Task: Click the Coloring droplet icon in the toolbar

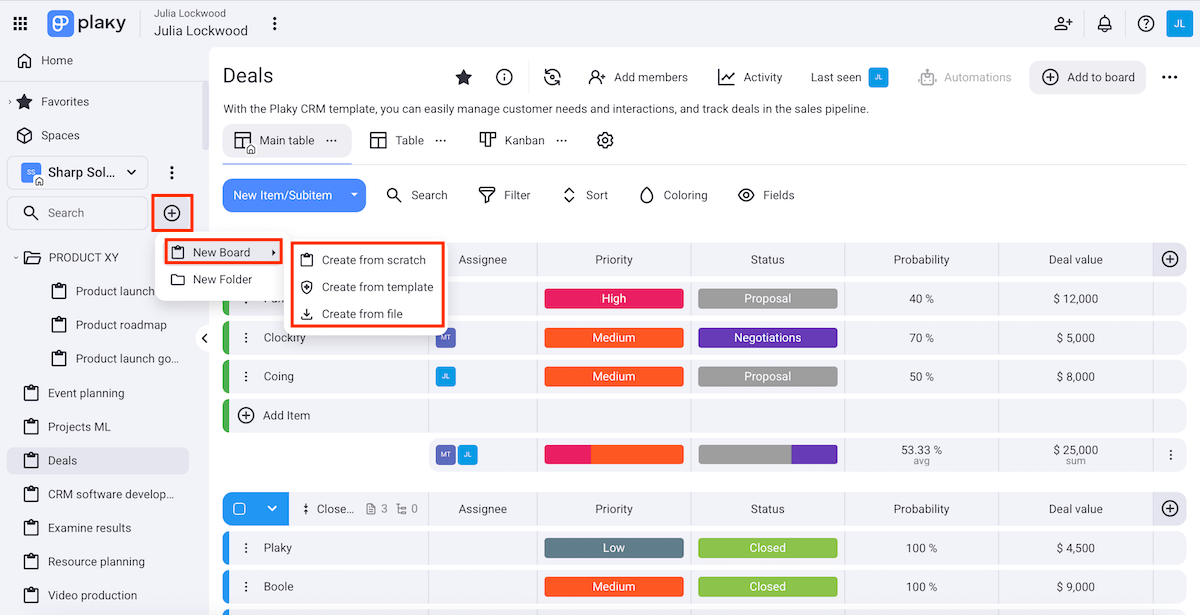Action: [x=646, y=195]
